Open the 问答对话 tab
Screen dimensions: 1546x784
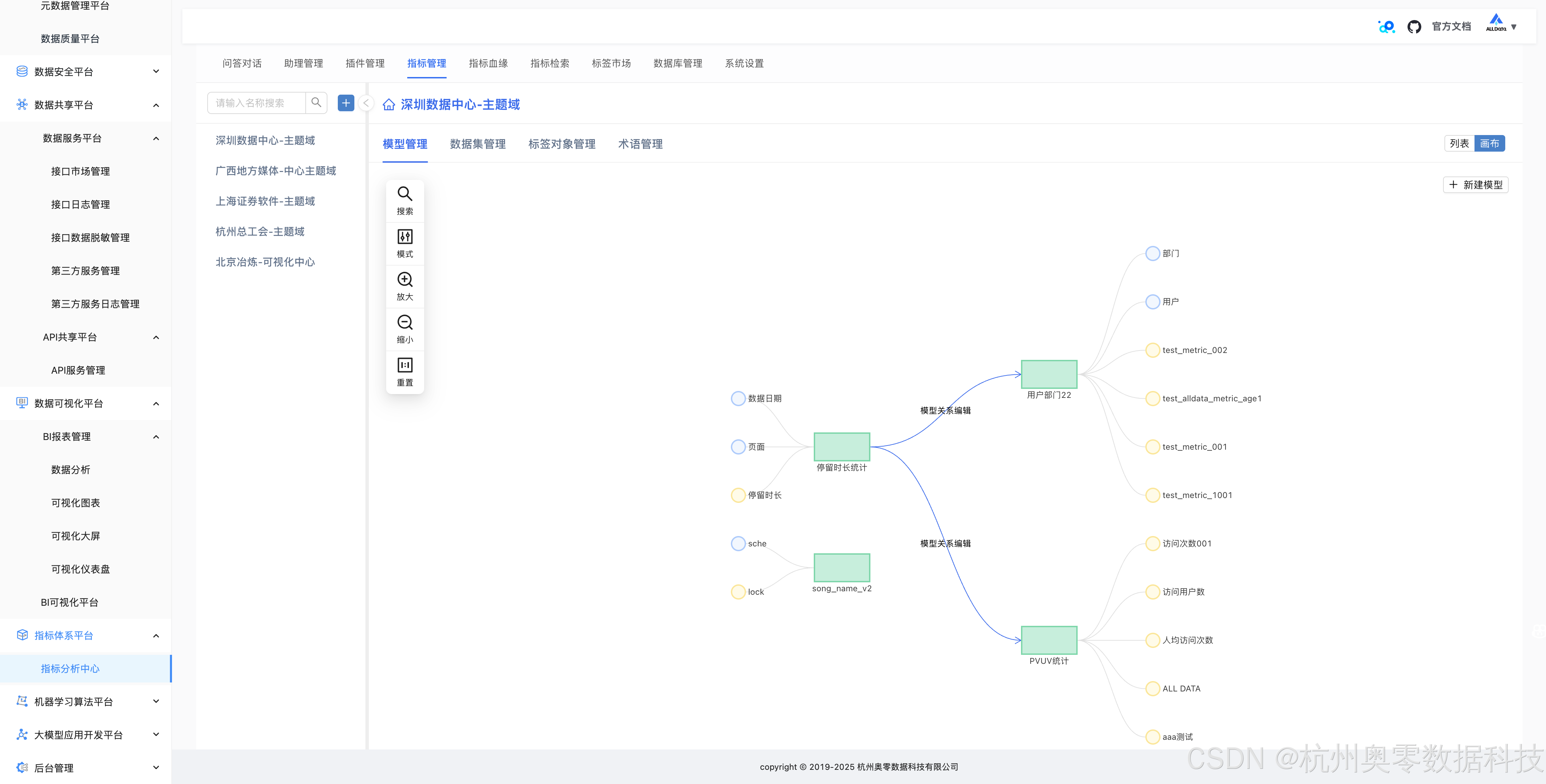click(242, 63)
